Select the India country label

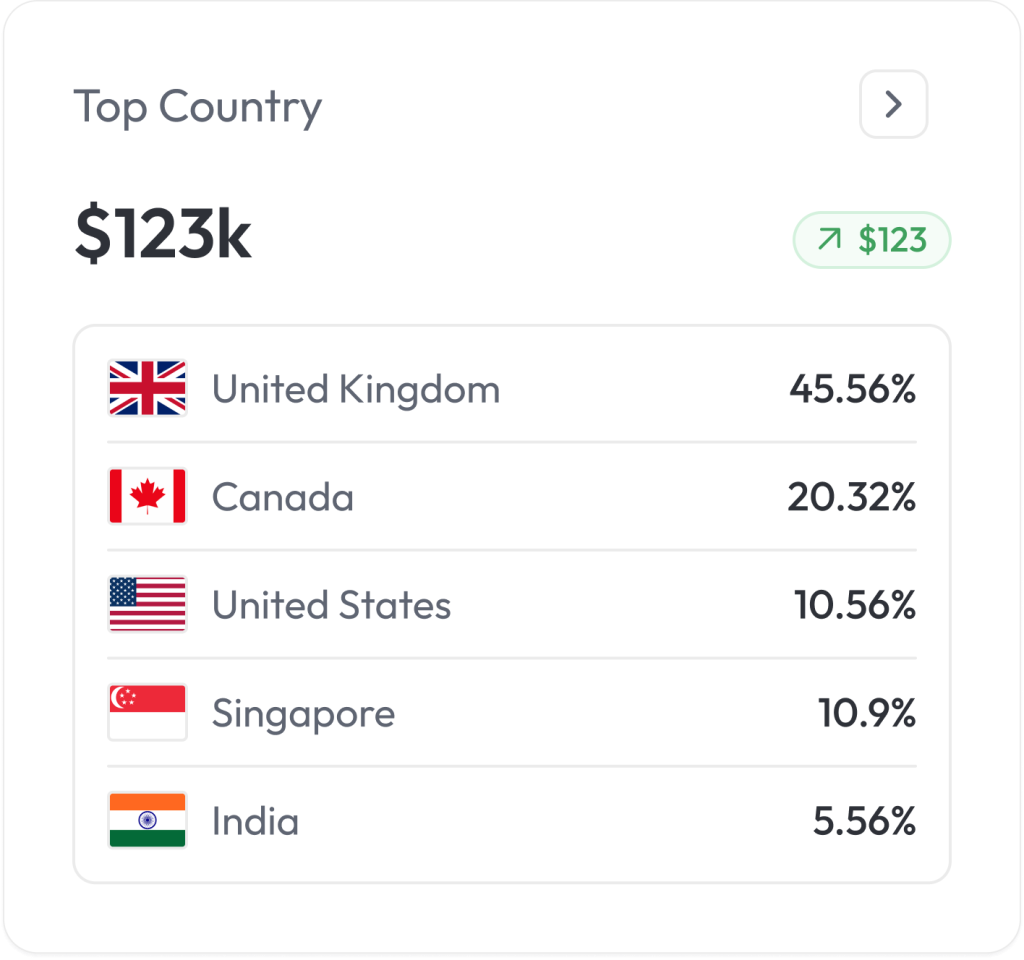(x=255, y=821)
